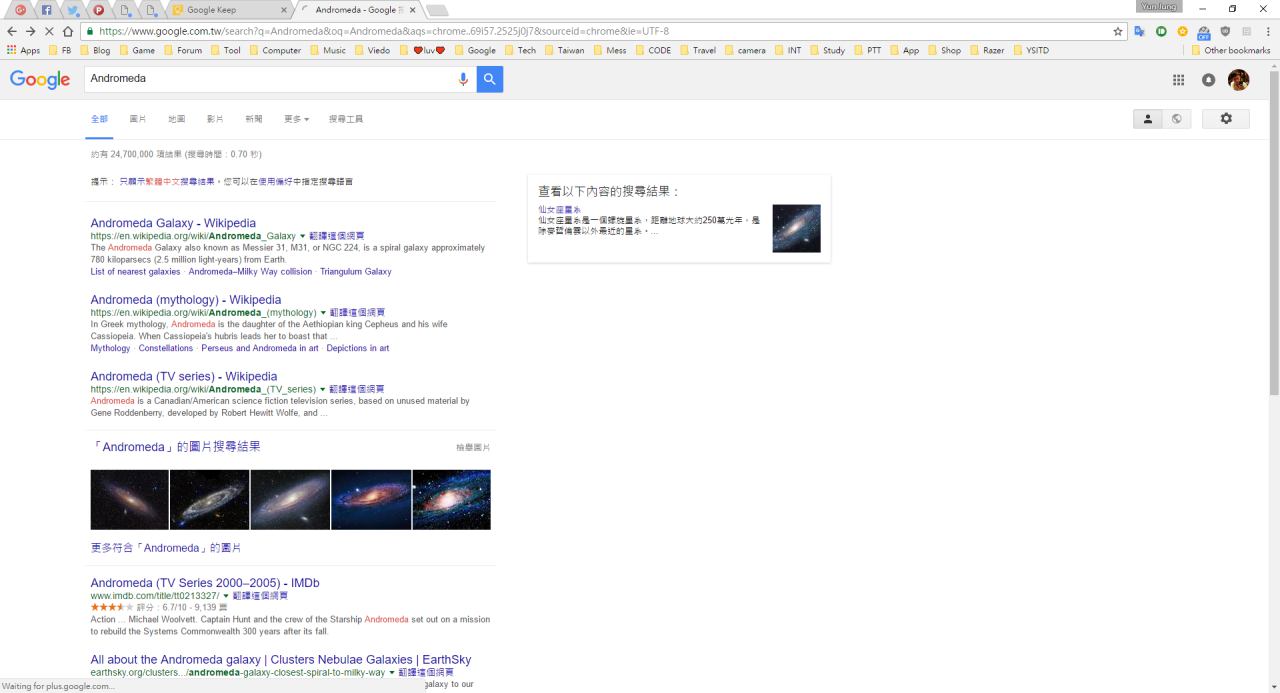Open the Music bookmark folder
Image resolution: width=1280 pixels, height=693 pixels.
pyautogui.click(x=326, y=50)
